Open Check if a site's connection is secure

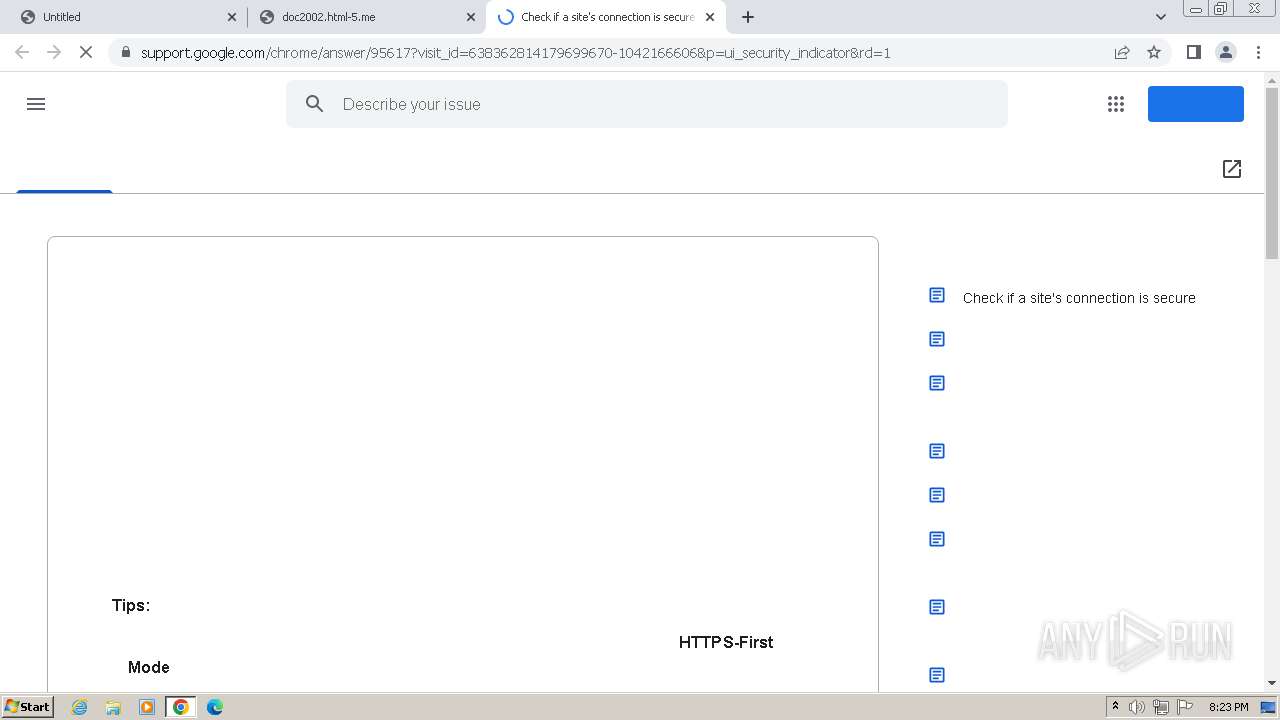(1079, 298)
